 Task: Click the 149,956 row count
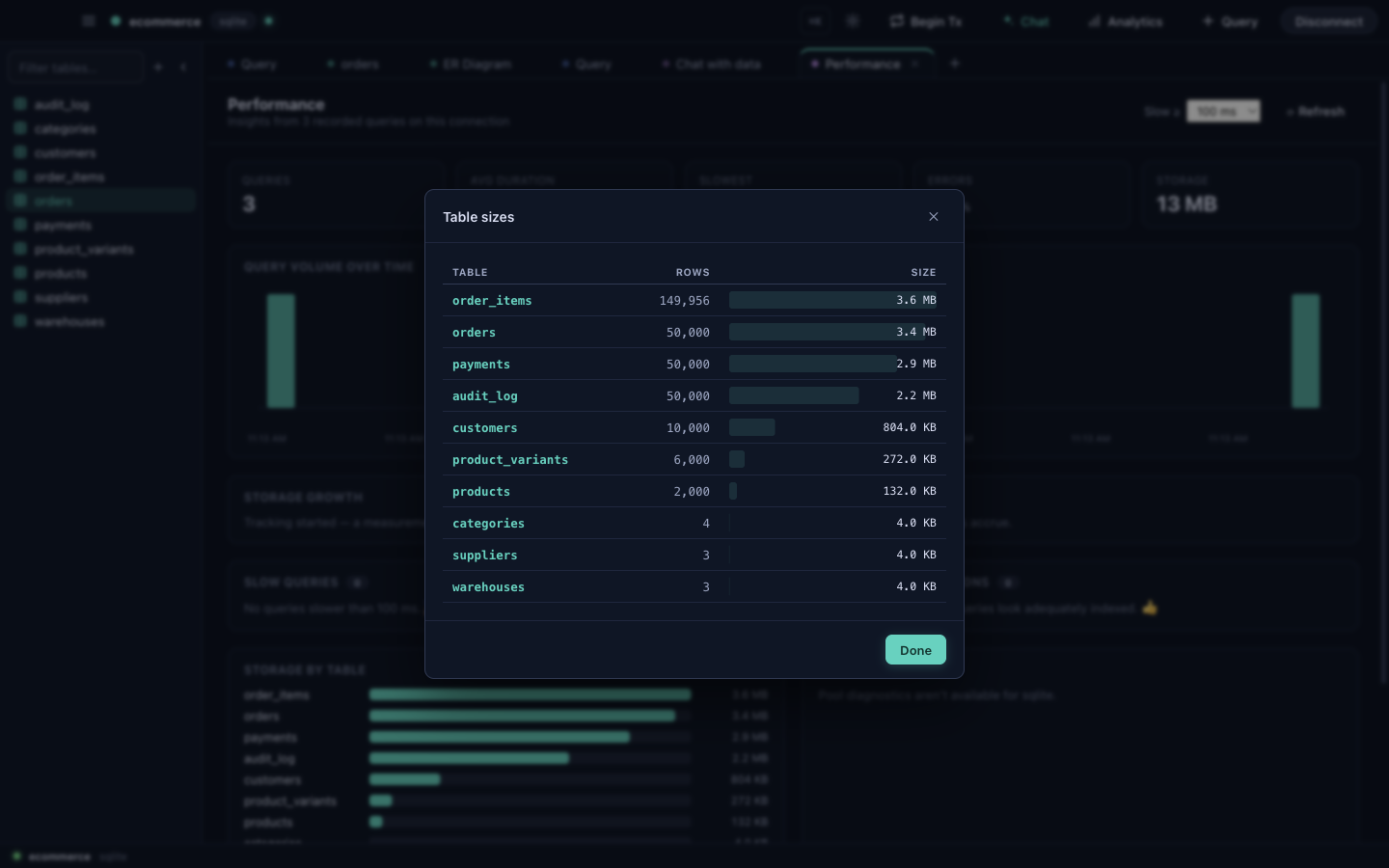685,301
